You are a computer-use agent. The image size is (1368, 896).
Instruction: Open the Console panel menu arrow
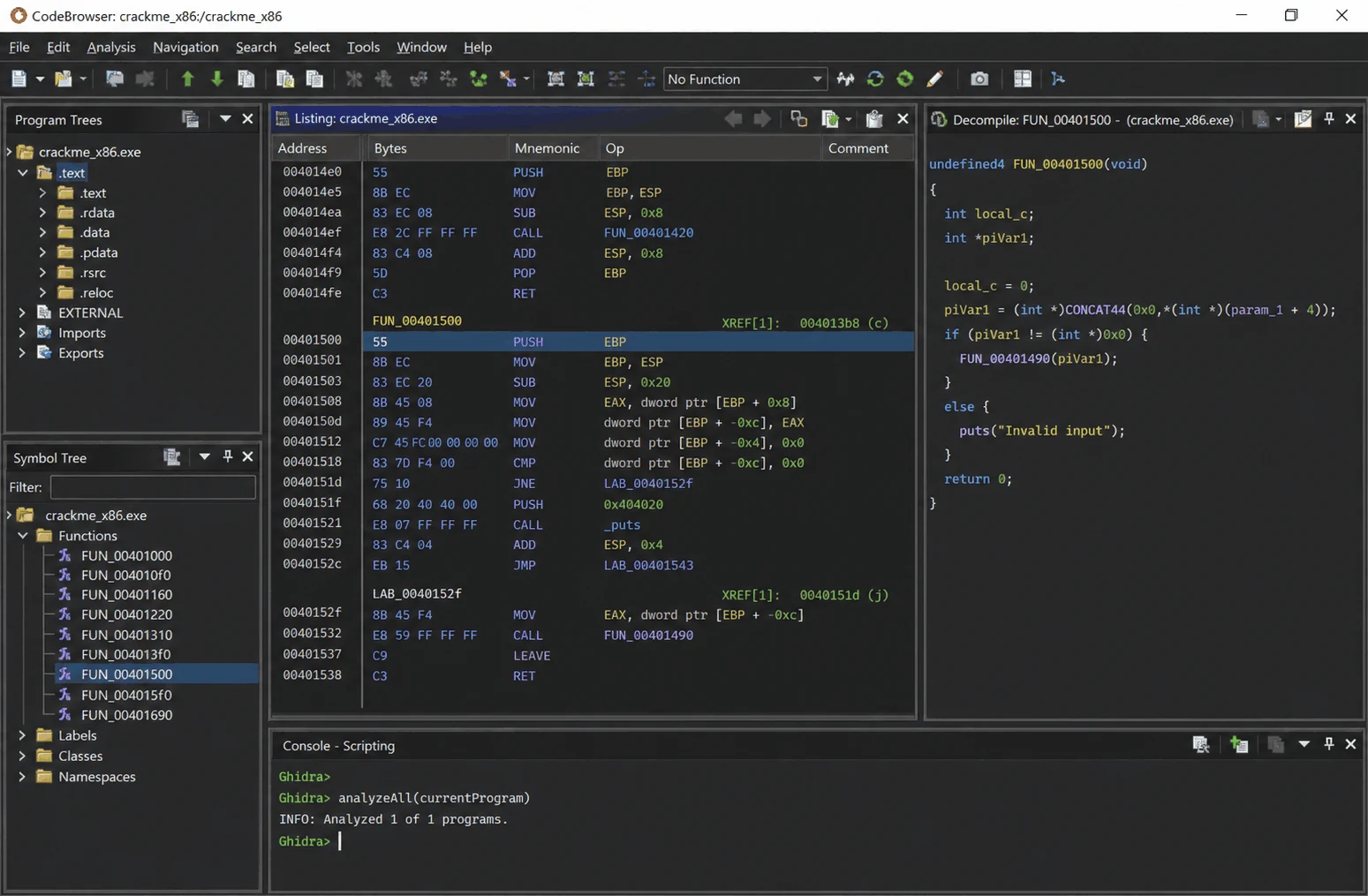tap(1304, 744)
